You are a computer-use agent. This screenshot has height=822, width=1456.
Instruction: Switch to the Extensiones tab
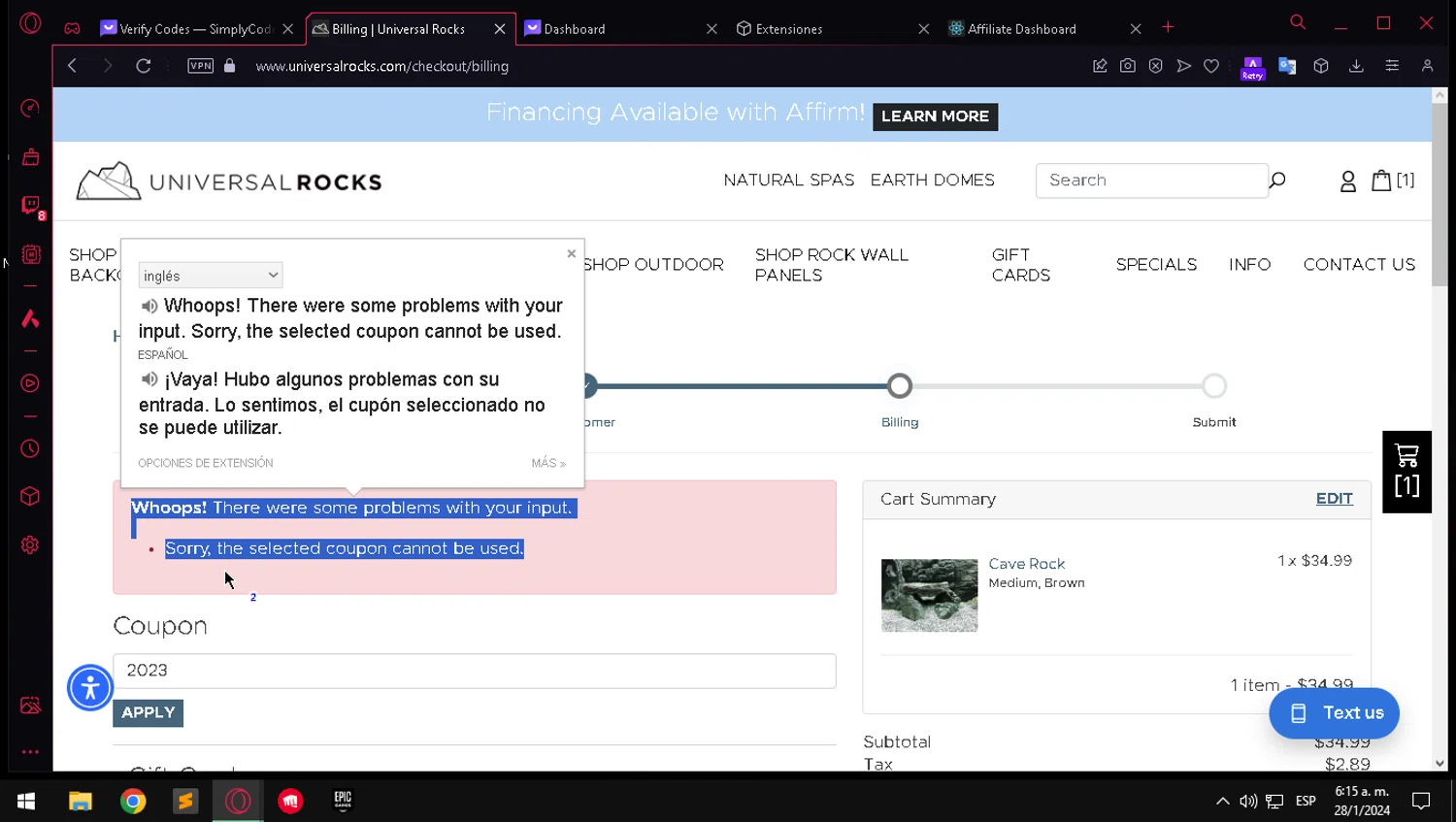[833, 29]
